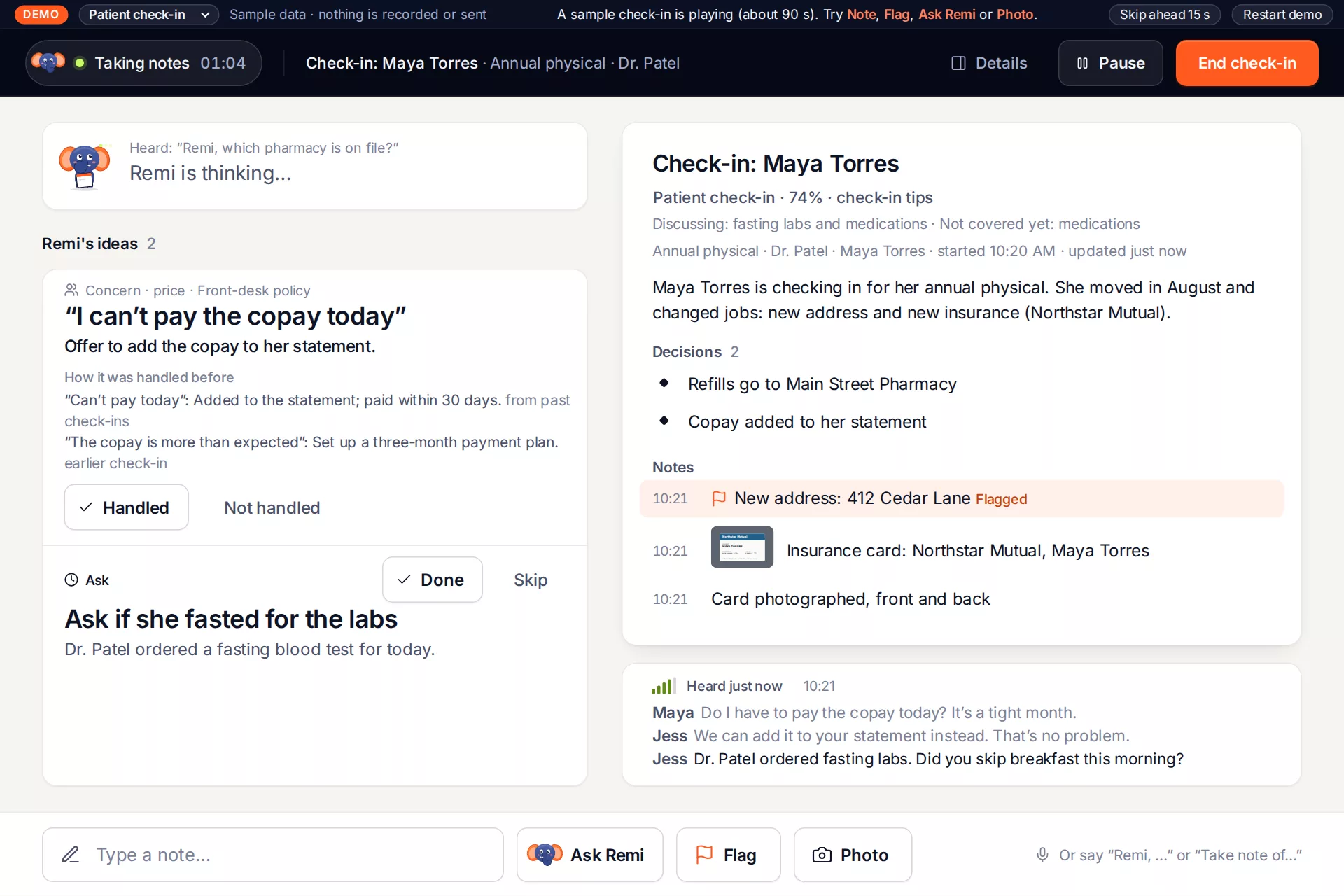Viewport: 1344px width, 896px height.
Task: Click the Flag button in the bottom bar
Action: [728, 855]
